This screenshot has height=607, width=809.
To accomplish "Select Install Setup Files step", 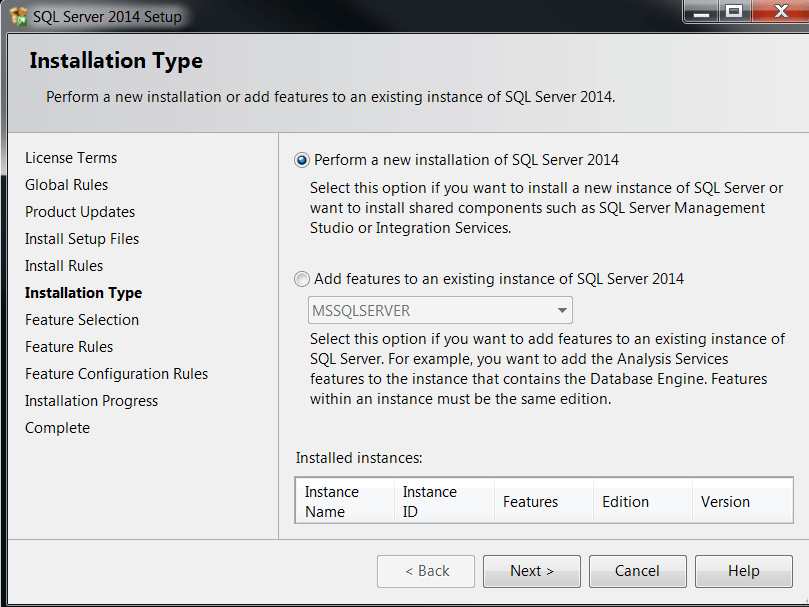I will (x=82, y=239).
